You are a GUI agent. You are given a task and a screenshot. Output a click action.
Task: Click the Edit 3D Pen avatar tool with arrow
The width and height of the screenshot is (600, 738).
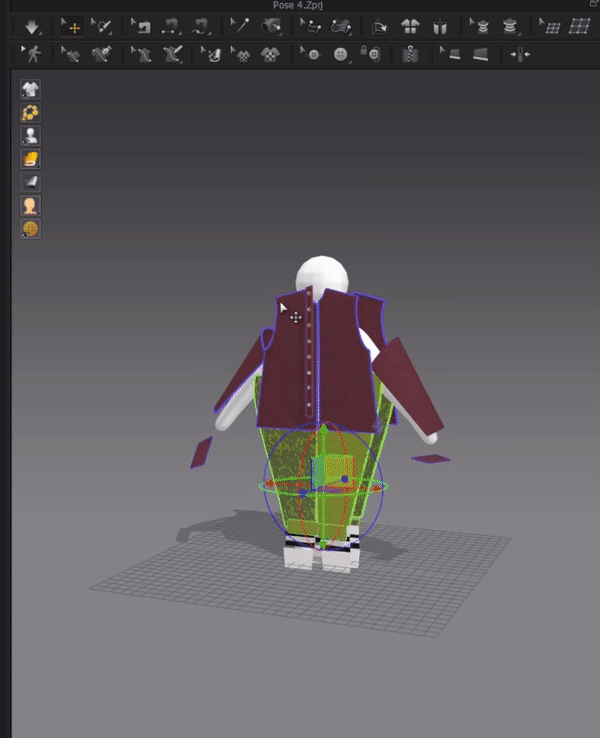211,54
